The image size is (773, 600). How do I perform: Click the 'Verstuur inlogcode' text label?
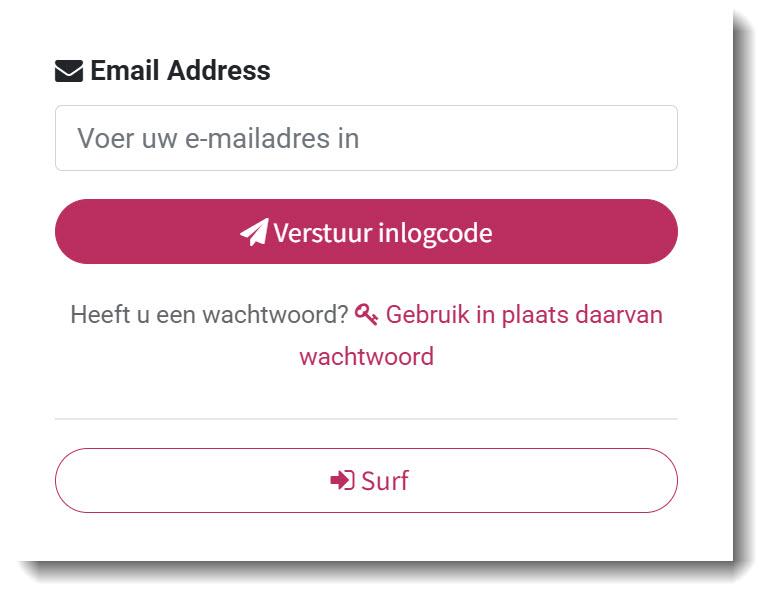click(383, 233)
